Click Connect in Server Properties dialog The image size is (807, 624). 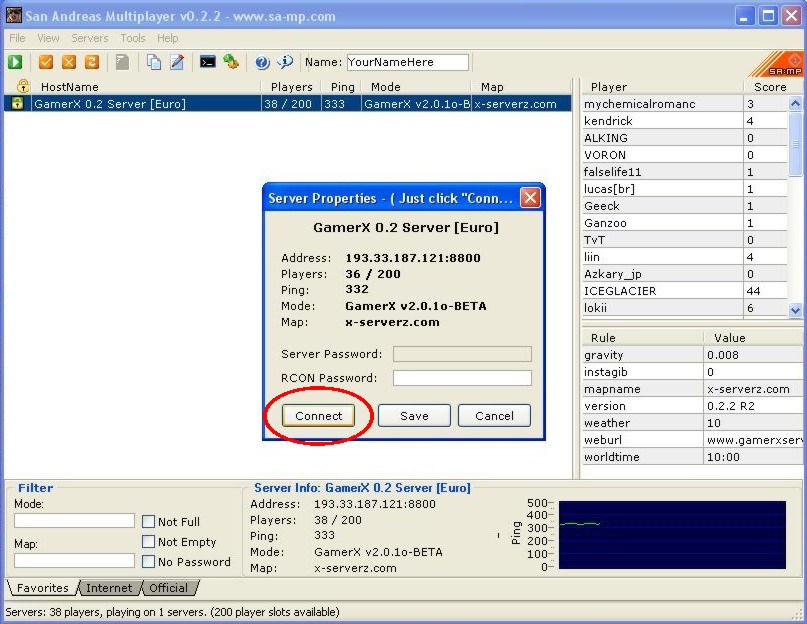pos(319,415)
